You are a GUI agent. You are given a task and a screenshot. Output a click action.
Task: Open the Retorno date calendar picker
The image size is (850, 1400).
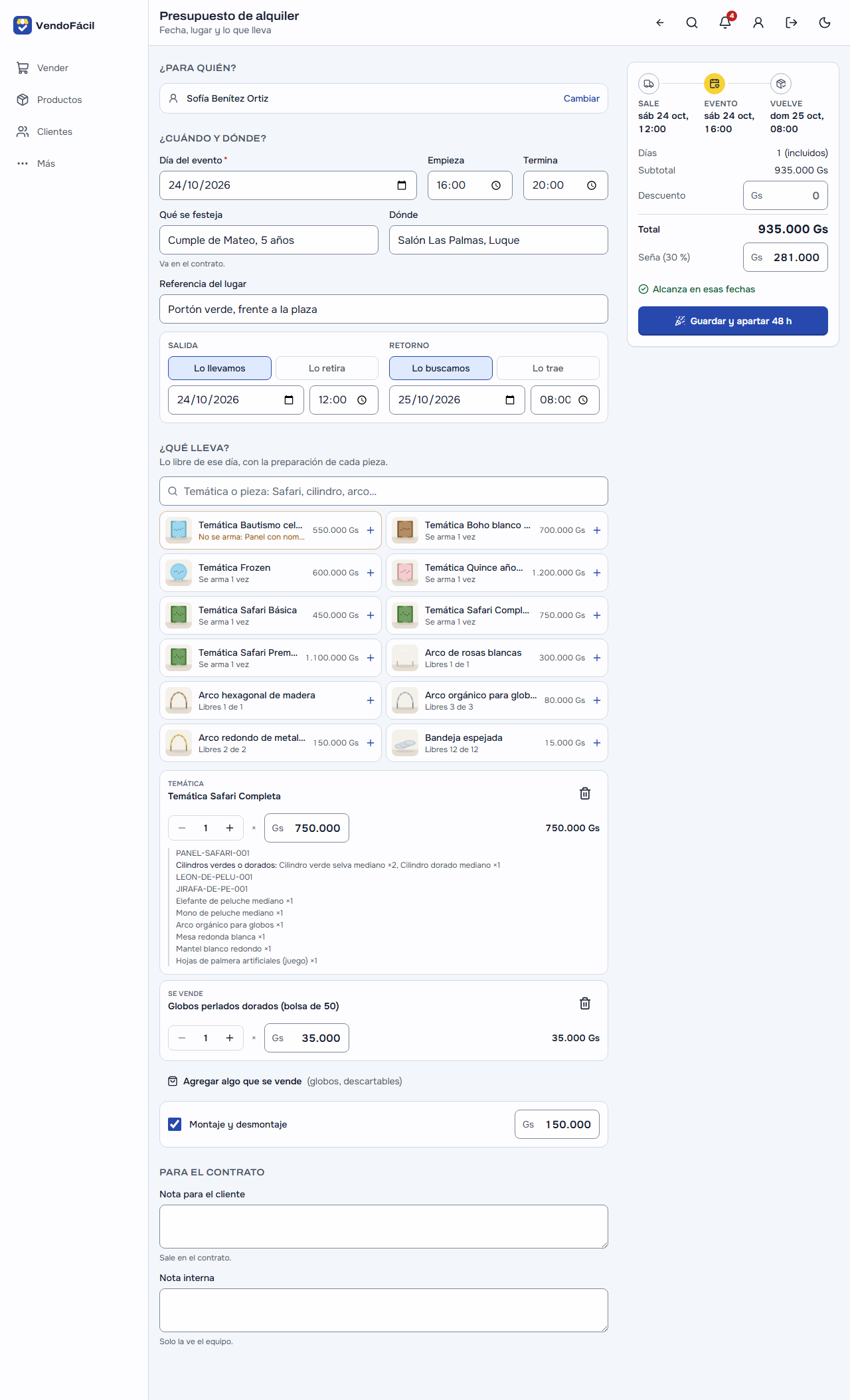click(x=510, y=400)
